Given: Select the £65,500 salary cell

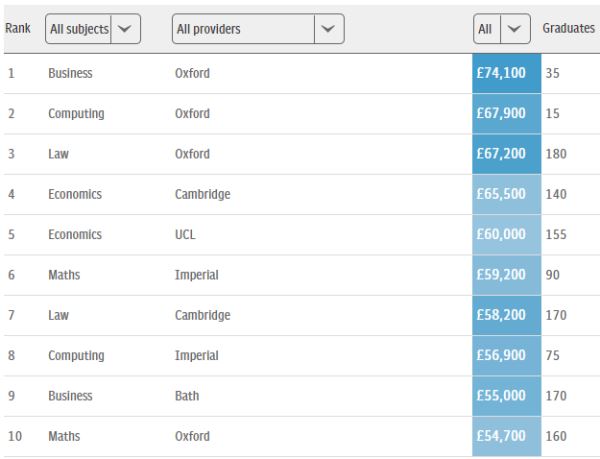Looking at the screenshot, I should (x=506, y=194).
